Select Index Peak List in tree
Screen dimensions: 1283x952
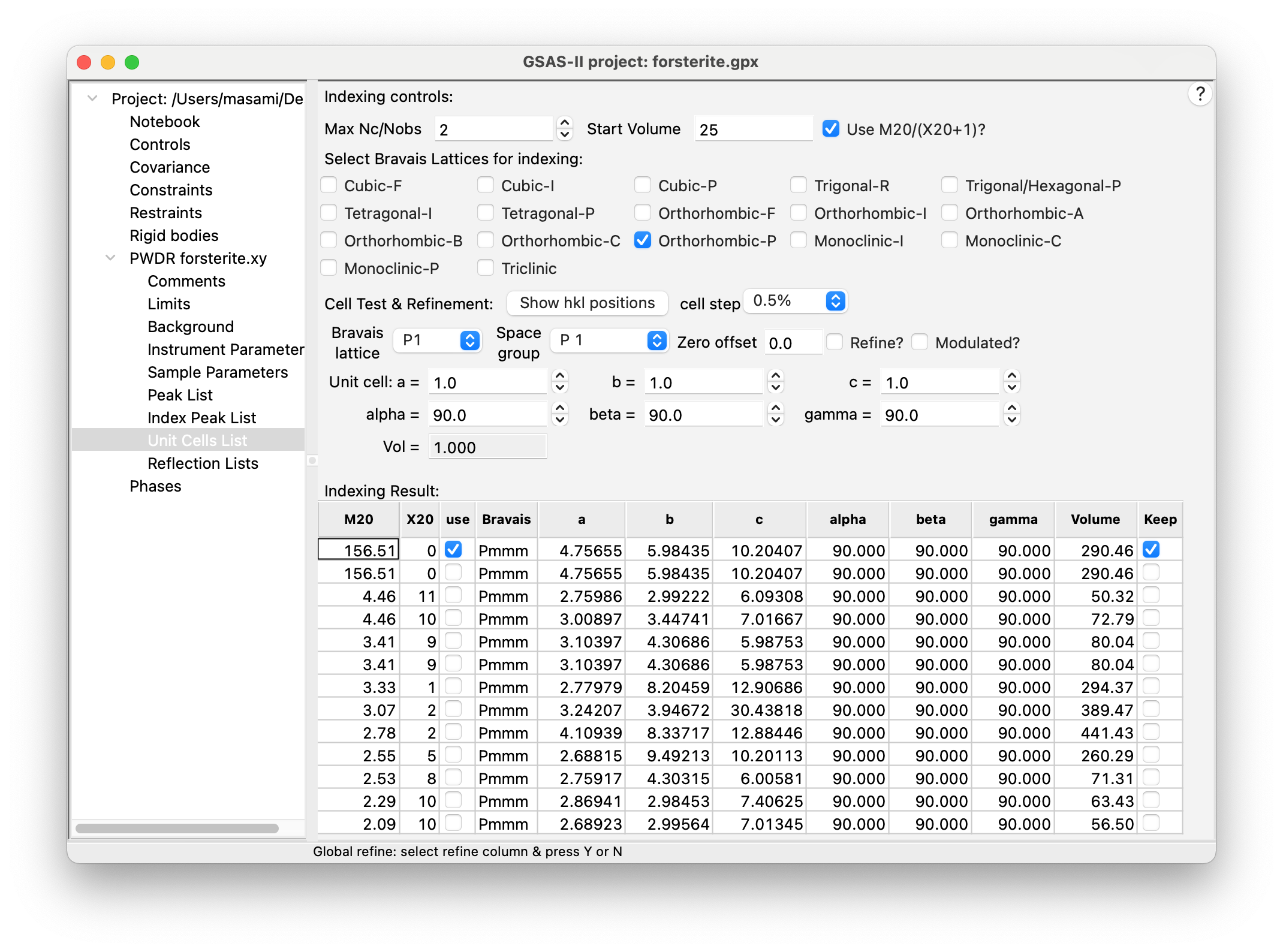pyautogui.click(x=201, y=418)
